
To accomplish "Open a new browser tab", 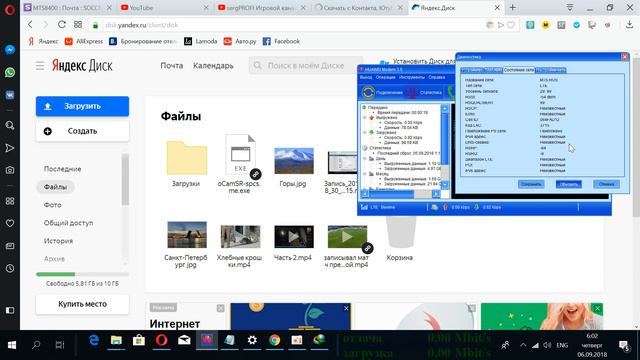I will pos(513,7).
